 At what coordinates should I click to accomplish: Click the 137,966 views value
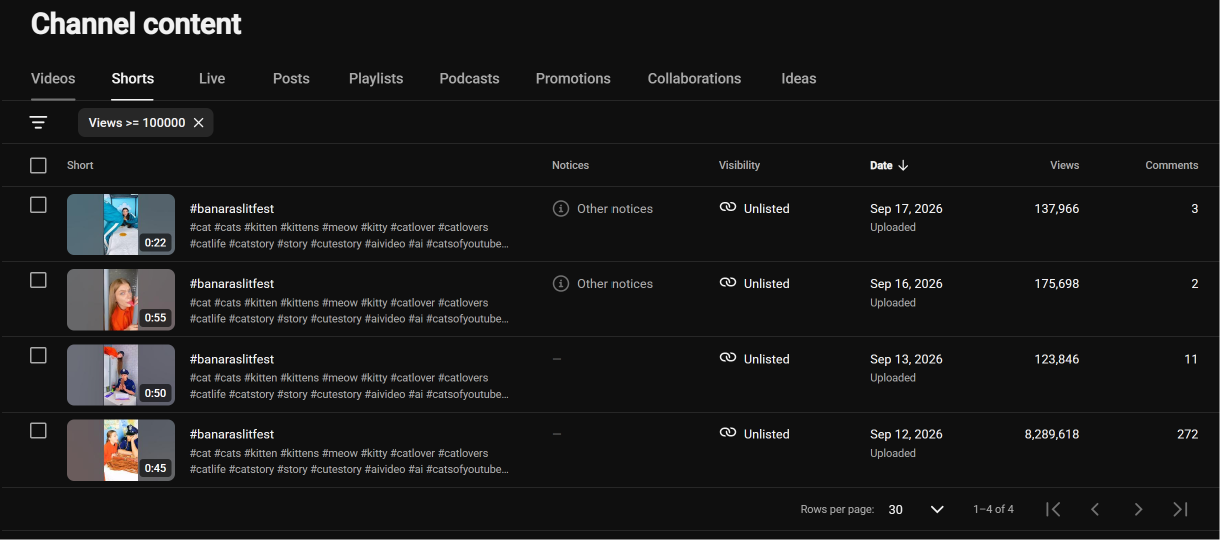tap(1056, 209)
